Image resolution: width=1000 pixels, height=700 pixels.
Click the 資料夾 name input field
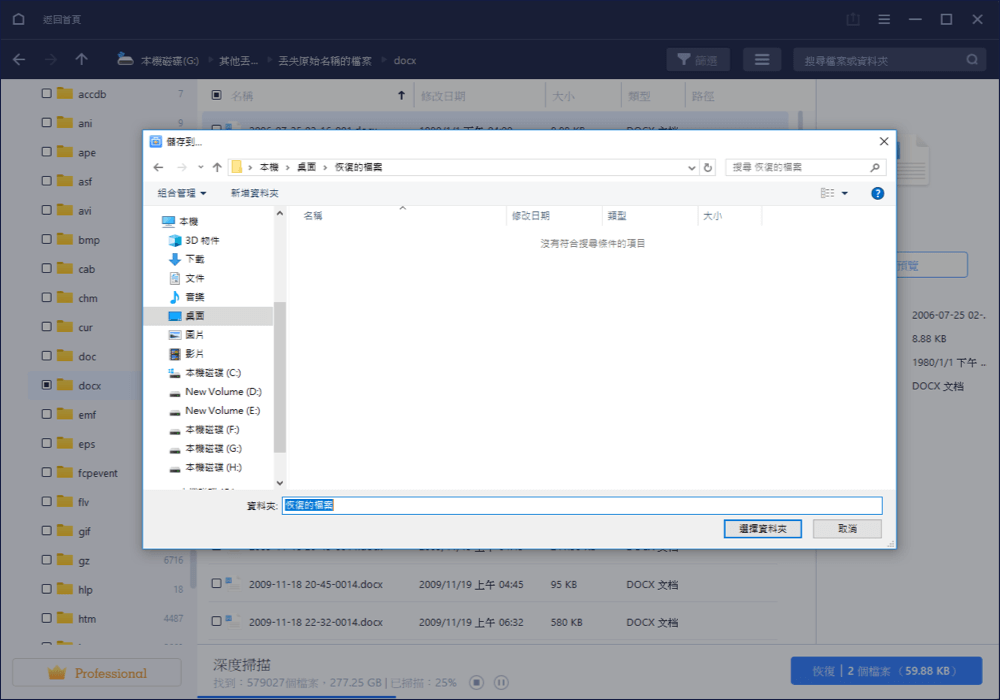(582, 505)
